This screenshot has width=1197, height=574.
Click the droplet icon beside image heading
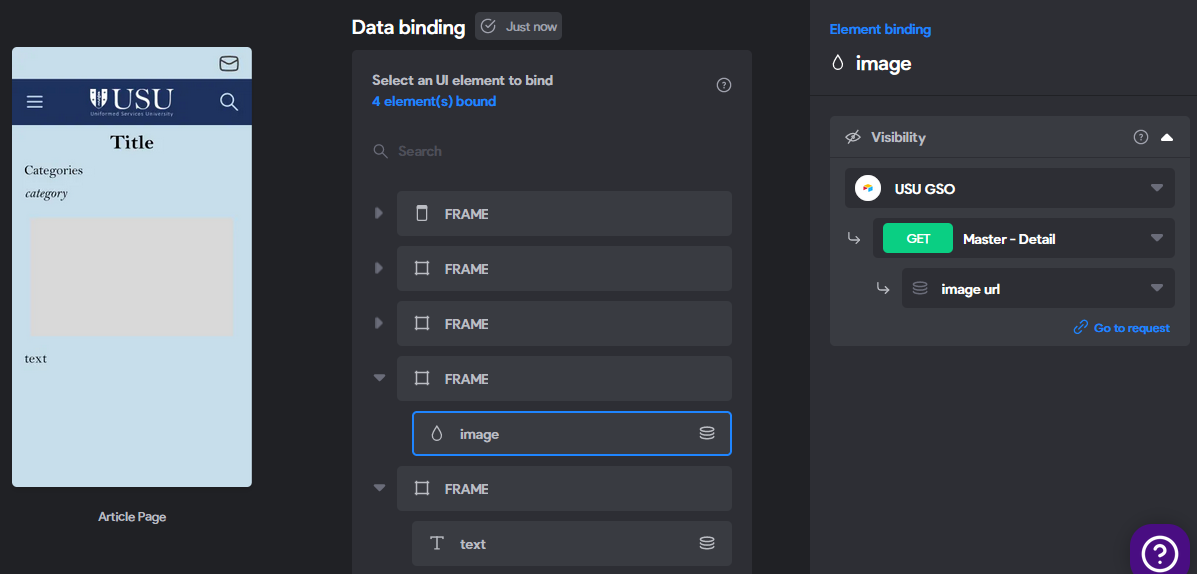[x=837, y=63]
